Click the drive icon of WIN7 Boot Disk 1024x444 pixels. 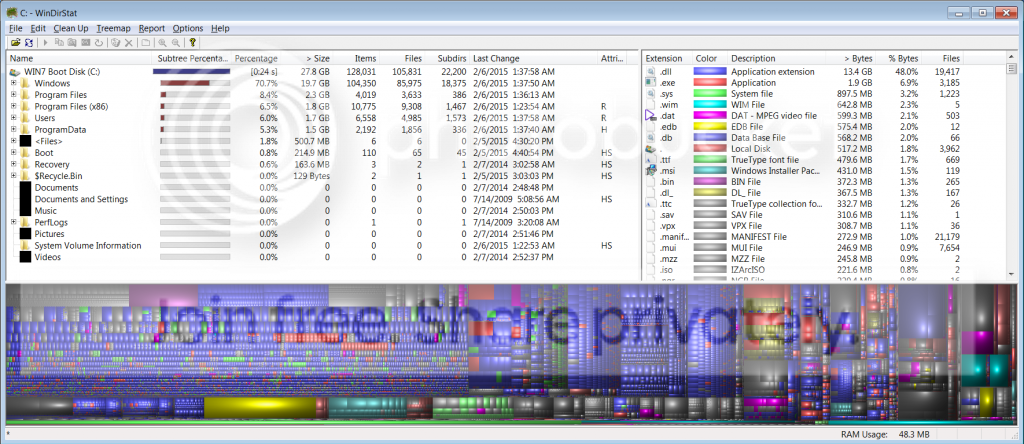[x=14, y=72]
